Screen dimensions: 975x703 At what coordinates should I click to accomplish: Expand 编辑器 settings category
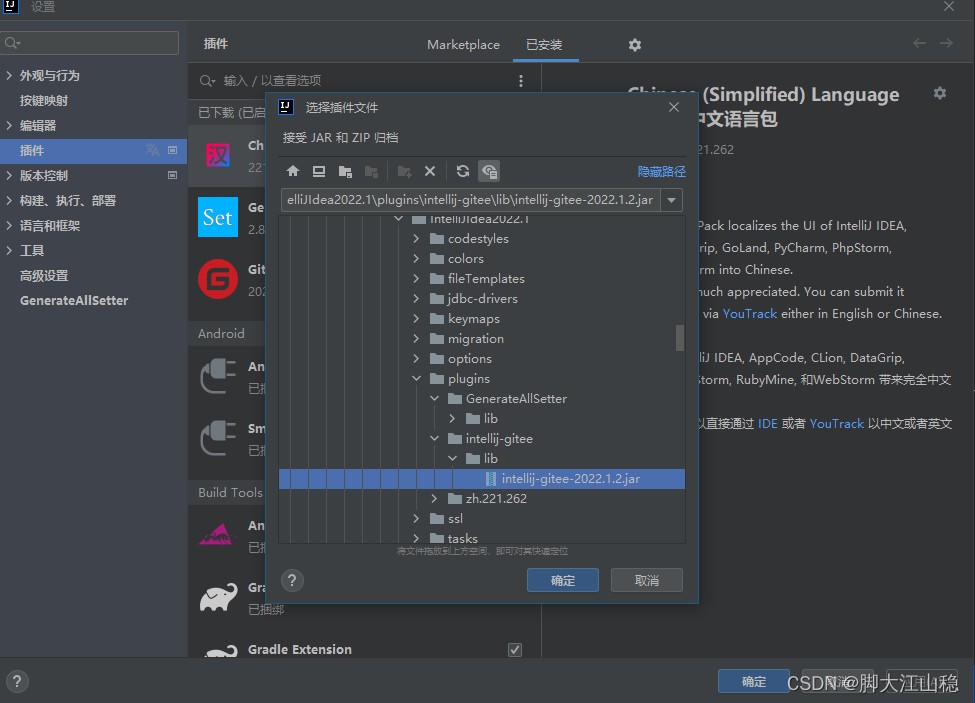pyautogui.click(x=9, y=125)
